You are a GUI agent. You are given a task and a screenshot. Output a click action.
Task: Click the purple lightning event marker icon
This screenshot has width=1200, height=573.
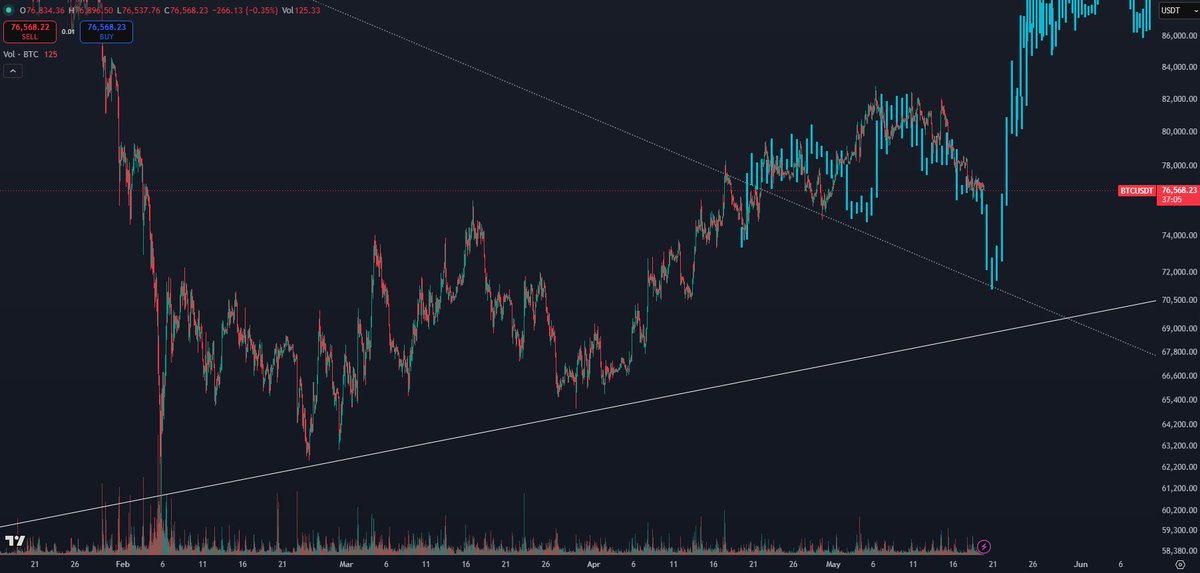click(984, 546)
